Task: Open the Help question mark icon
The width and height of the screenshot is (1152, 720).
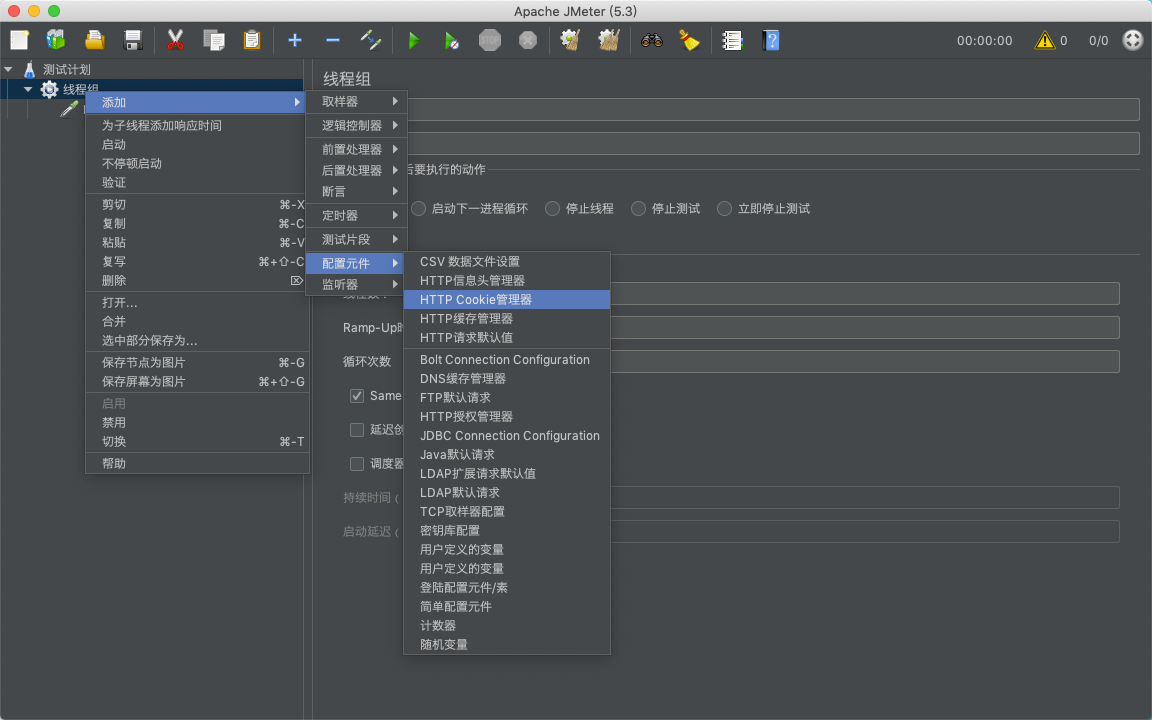Action: 770,40
